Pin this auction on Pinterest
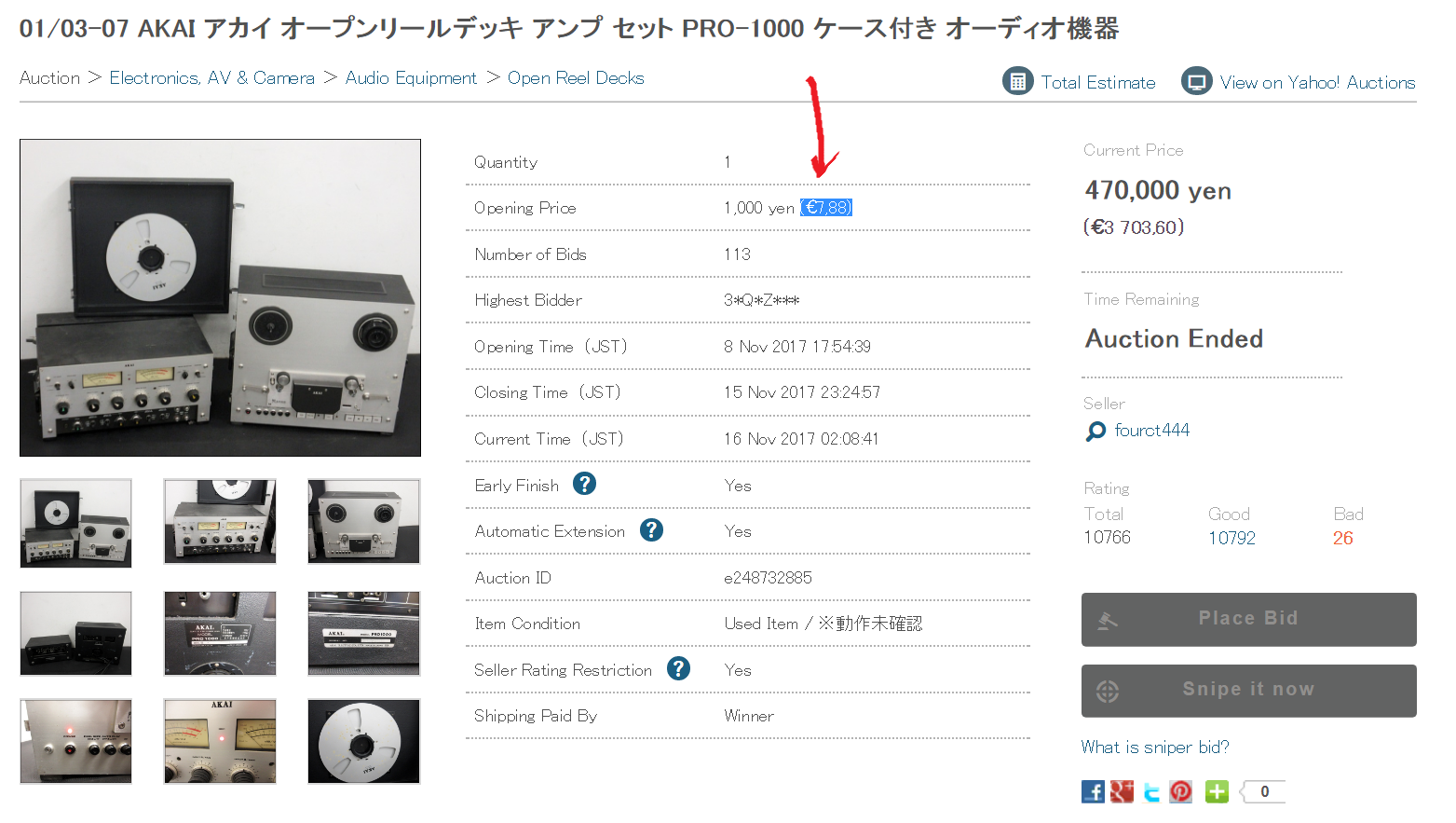1456x823 pixels. point(1181,791)
